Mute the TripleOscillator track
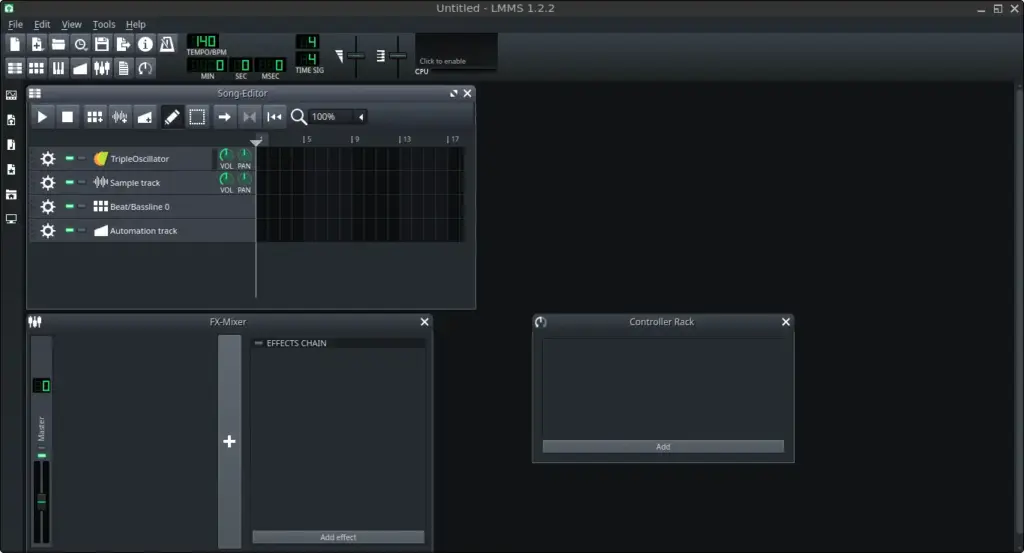The image size is (1024, 553). pos(69,158)
